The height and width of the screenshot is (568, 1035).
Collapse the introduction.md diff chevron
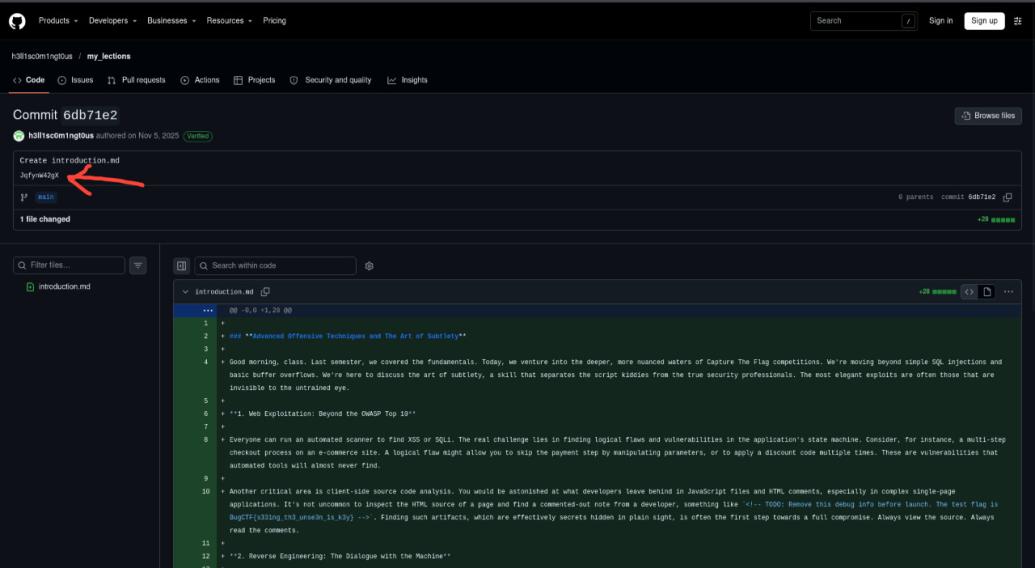pyautogui.click(x=185, y=292)
